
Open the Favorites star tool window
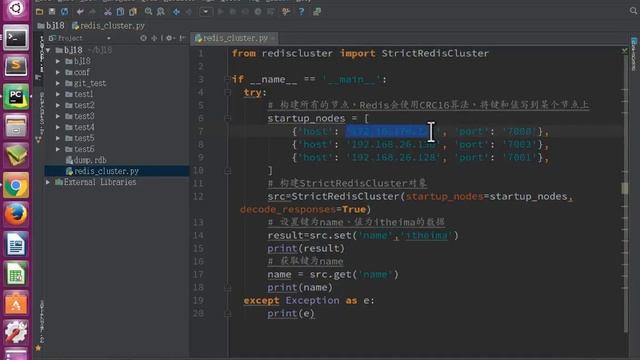[x=38, y=348]
